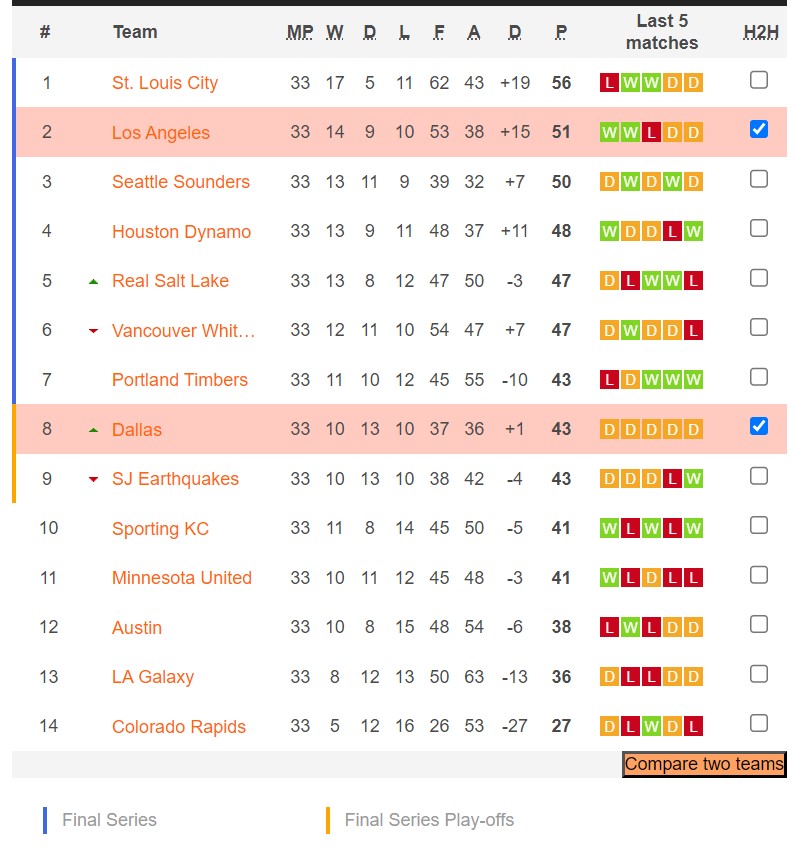Image resolution: width=796 pixels, height=850 pixels.
Task: Click Houston Dynamo's red loss result badge
Action: coord(673,232)
